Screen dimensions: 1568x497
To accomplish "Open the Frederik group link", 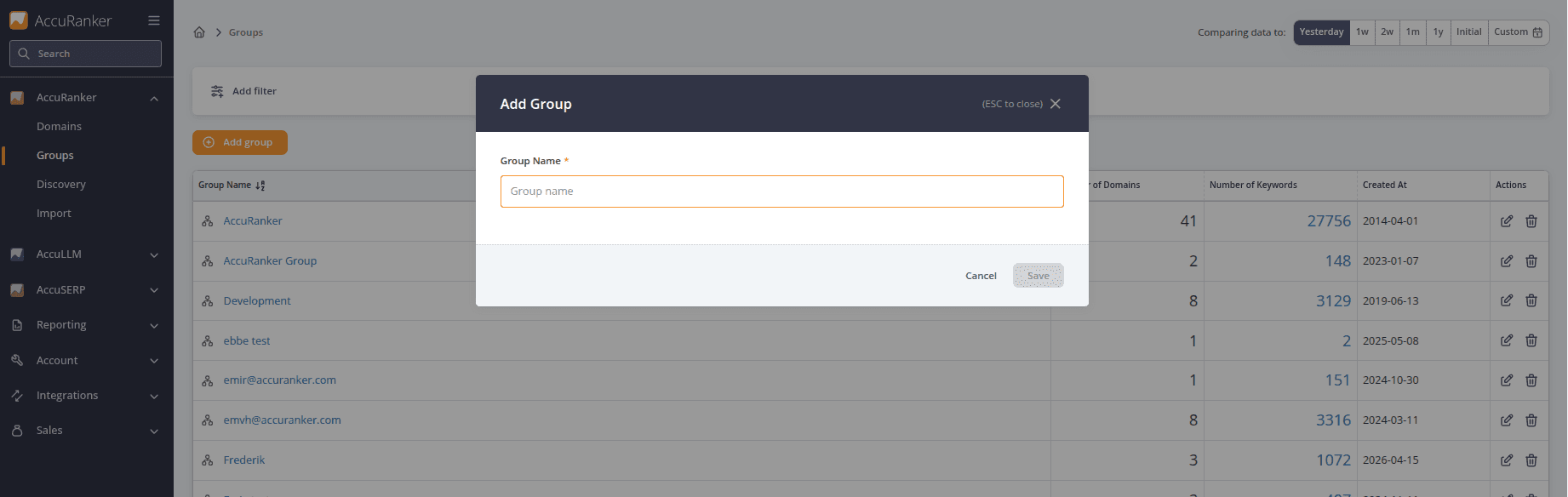I will 244,460.
